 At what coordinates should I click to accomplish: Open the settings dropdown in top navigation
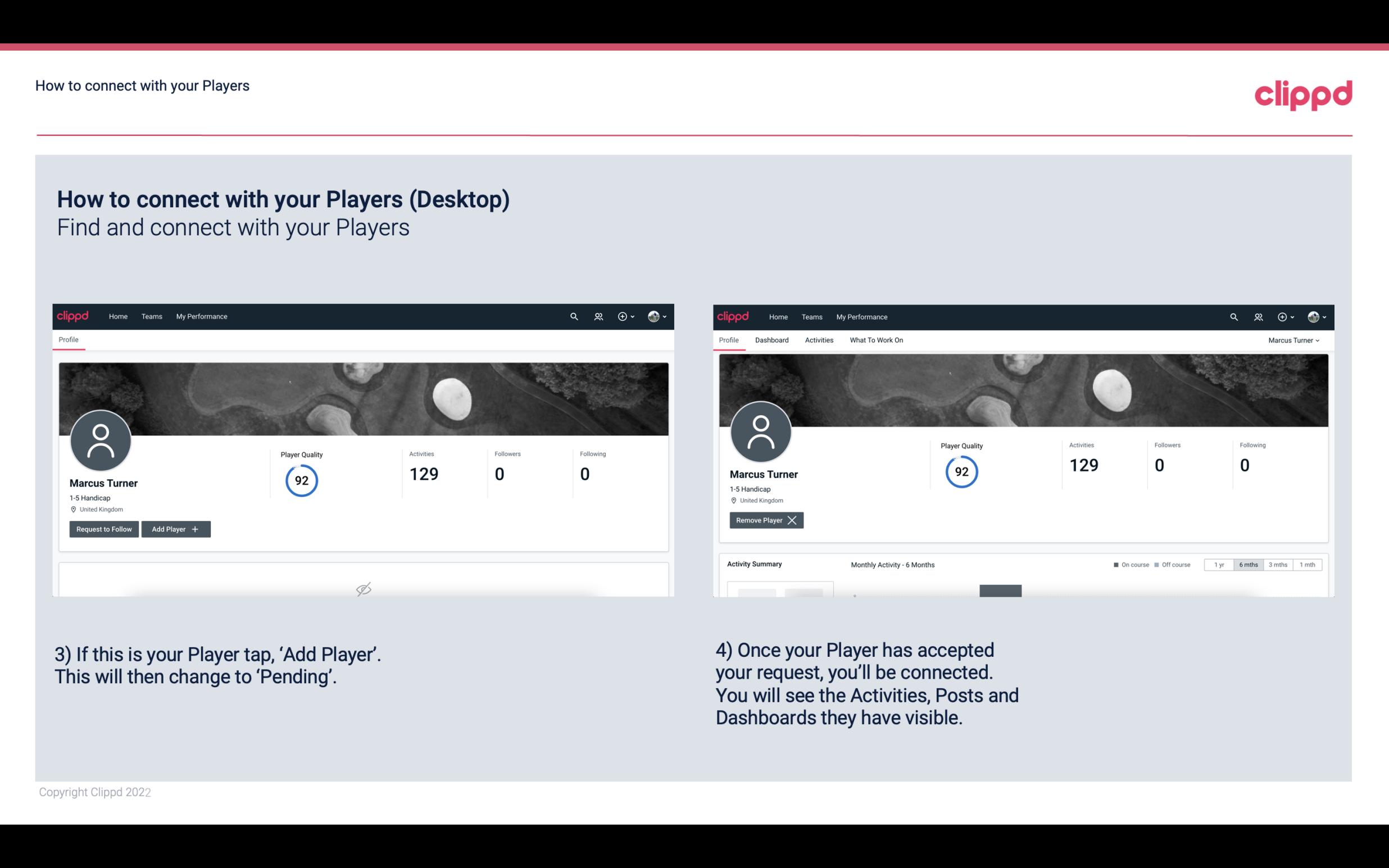coord(656,316)
